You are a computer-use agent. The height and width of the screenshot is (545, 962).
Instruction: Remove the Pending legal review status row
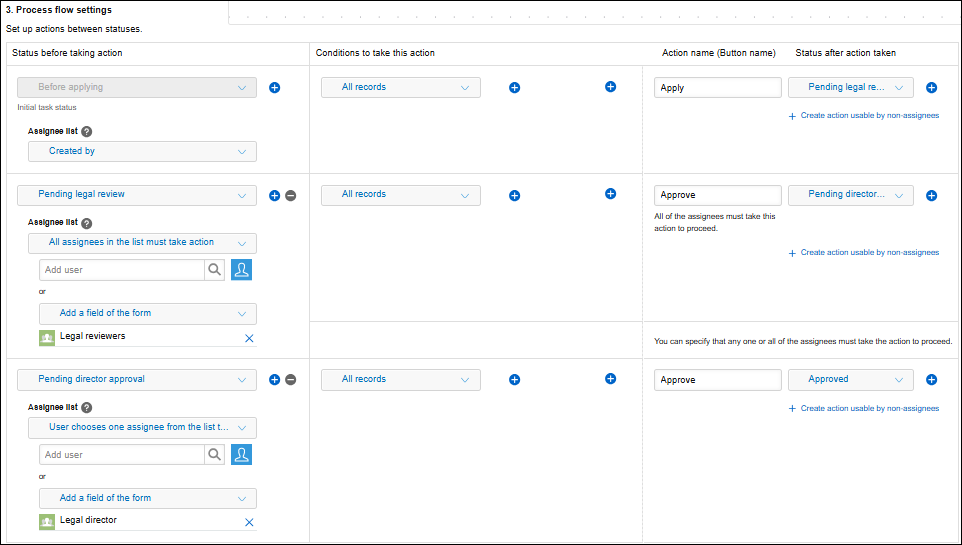291,195
